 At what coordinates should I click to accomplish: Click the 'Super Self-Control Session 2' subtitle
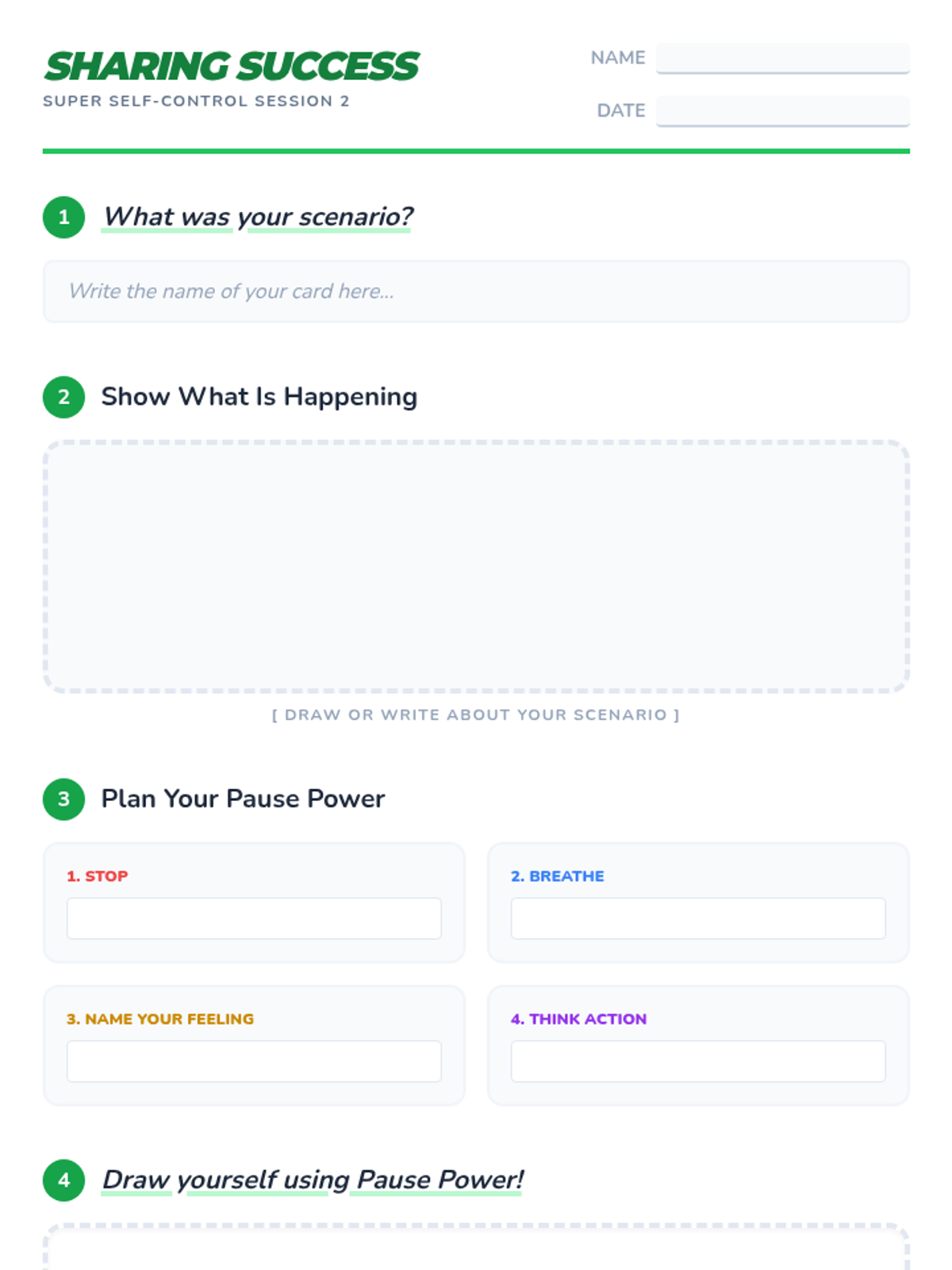point(196,101)
